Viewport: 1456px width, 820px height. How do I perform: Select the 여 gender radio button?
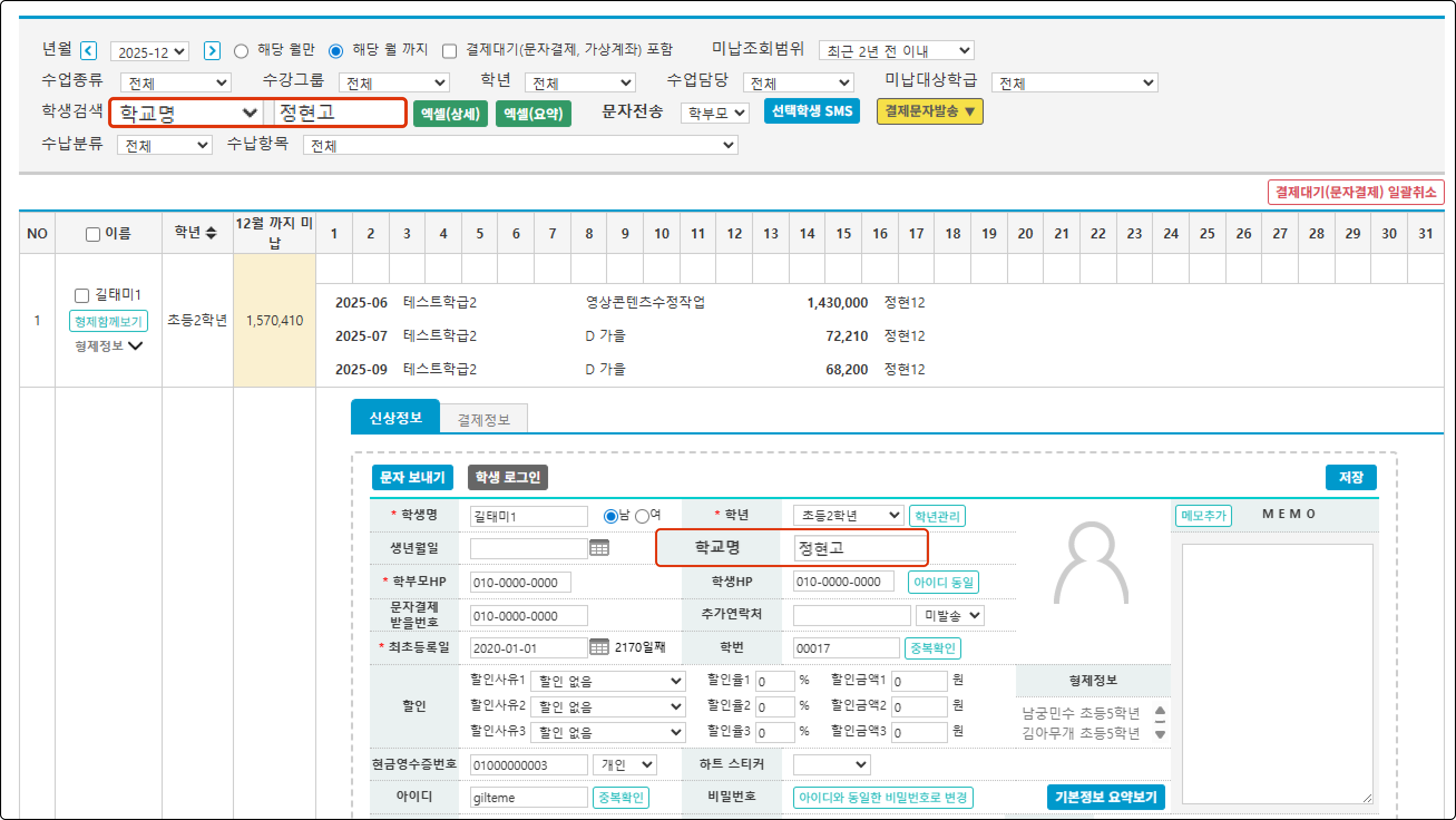coord(642,516)
